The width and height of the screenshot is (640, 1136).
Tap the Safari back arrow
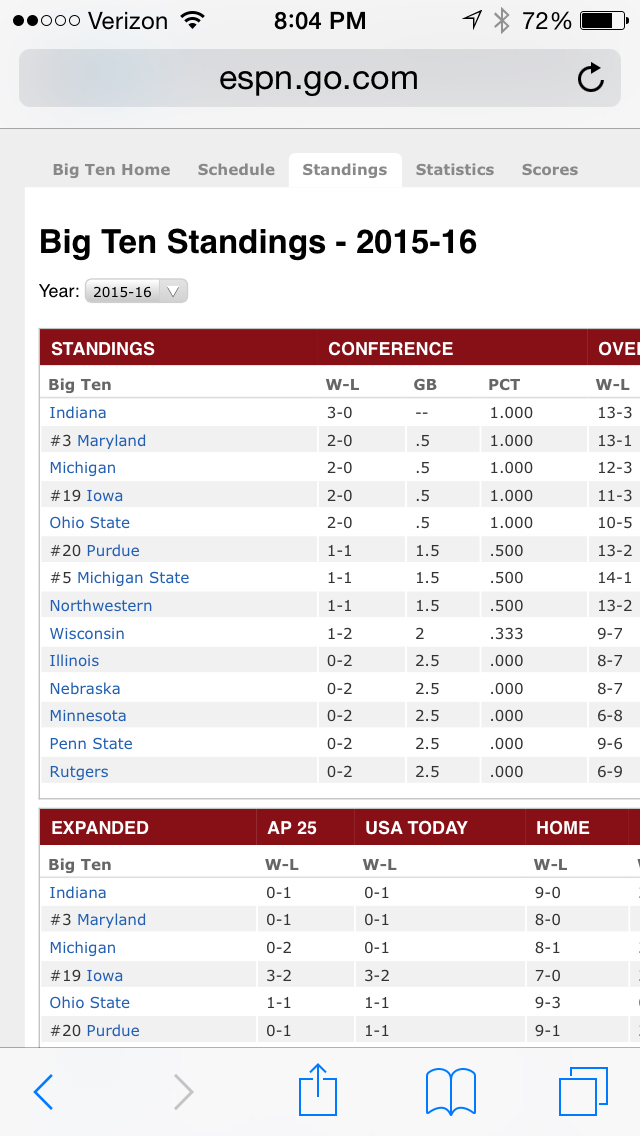43,1091
